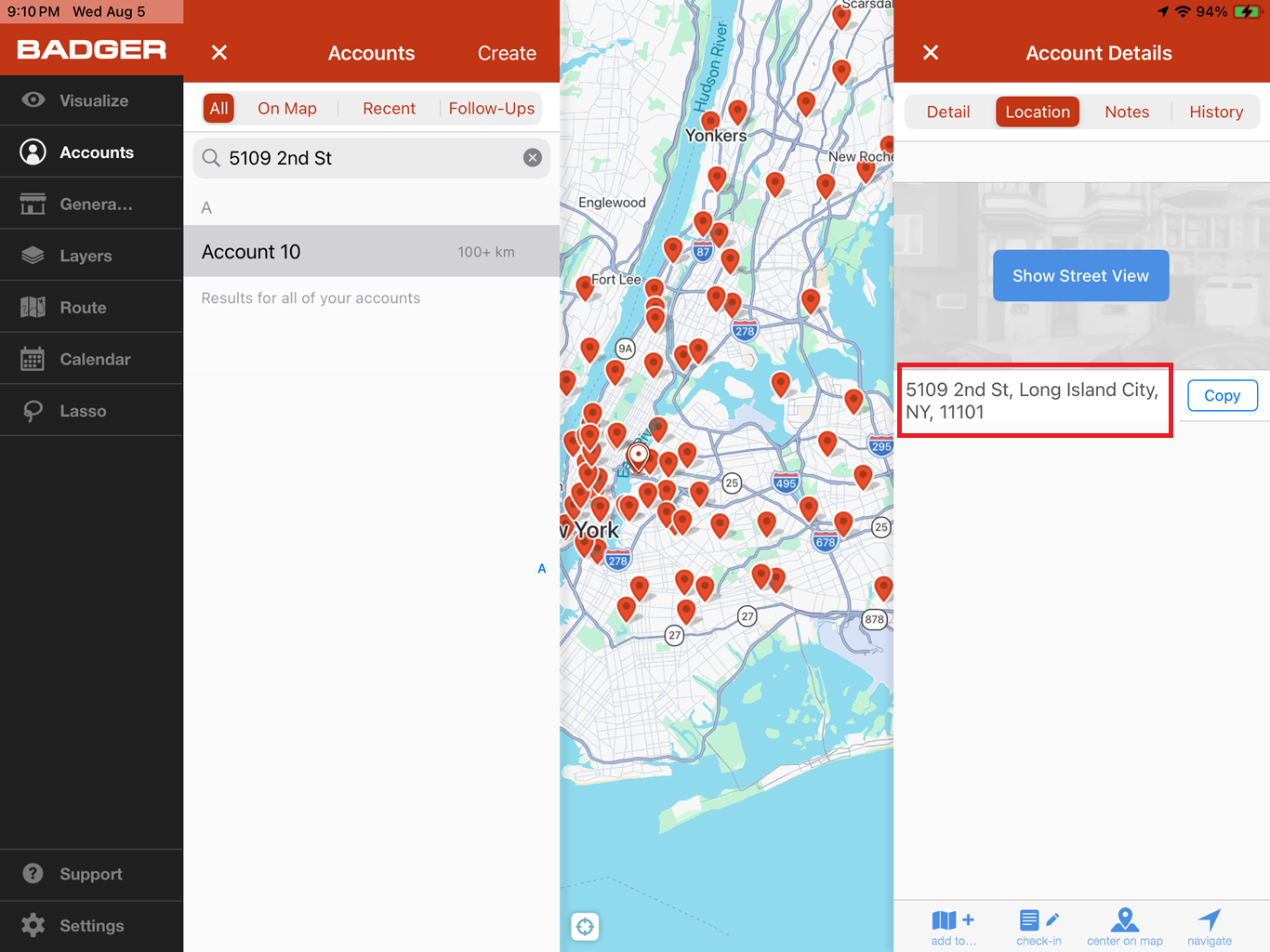
Task: Click Create to add an account
Action: click(507, 53)
